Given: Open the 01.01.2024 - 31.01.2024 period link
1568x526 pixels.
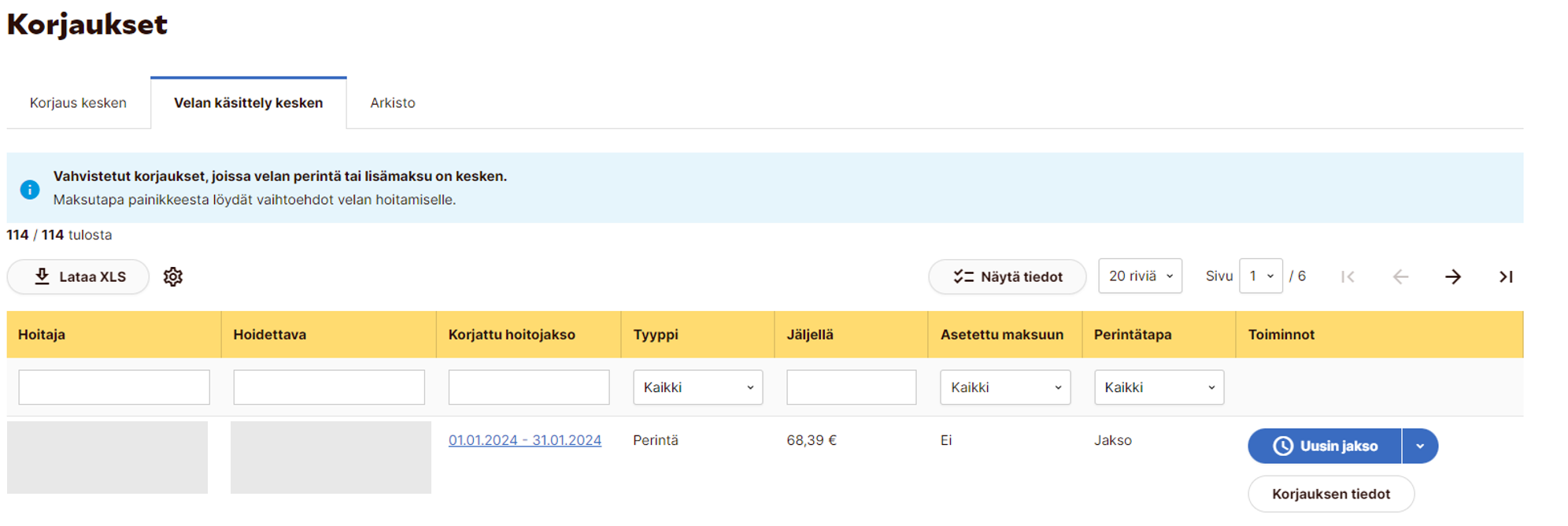Looking at the screenshot, I should coord(525,440).
